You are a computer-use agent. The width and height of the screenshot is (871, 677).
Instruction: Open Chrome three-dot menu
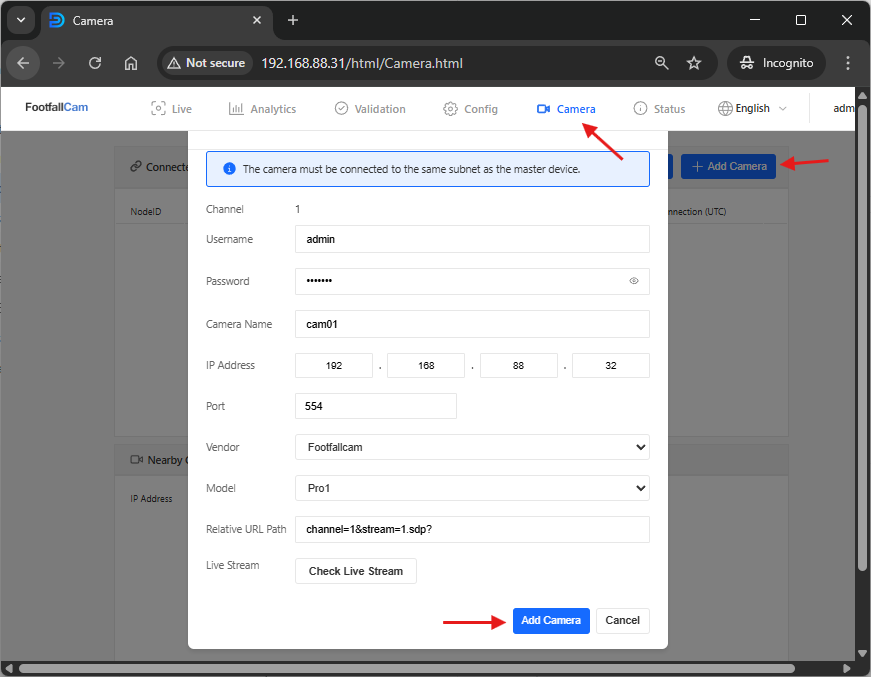click(848, 63)
